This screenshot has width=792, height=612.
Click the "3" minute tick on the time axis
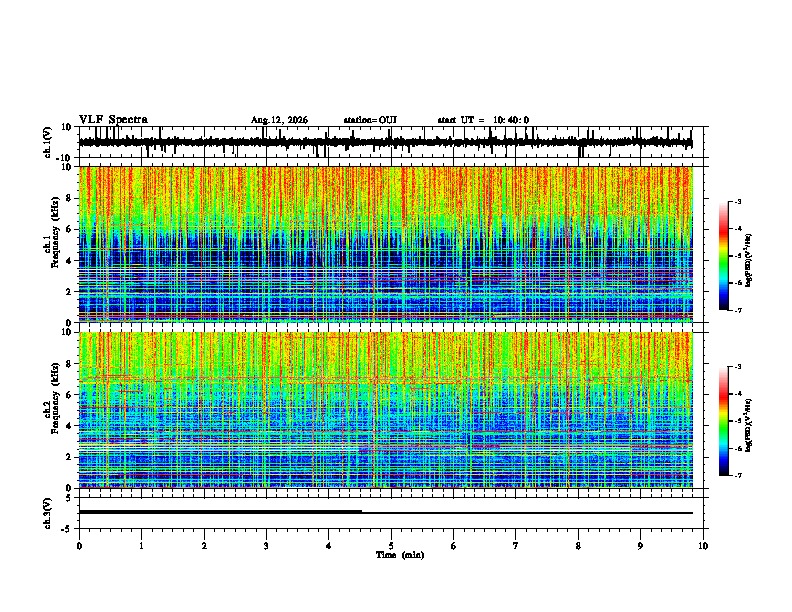coord(266,546)
